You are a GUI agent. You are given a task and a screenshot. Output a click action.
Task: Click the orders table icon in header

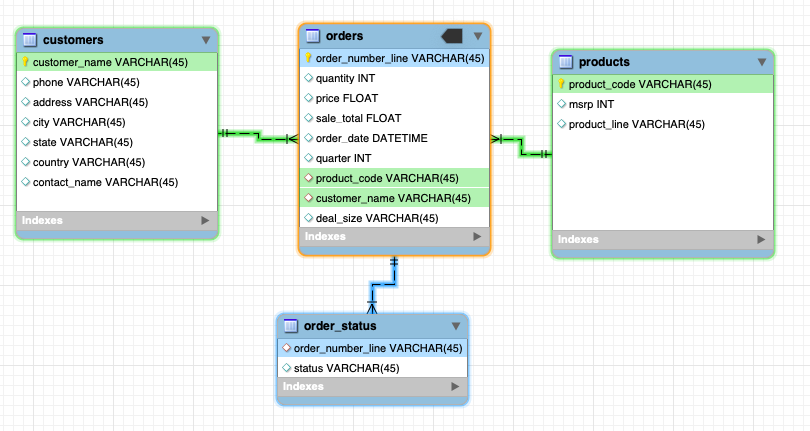pyautogui.click(x=313, y=36)
